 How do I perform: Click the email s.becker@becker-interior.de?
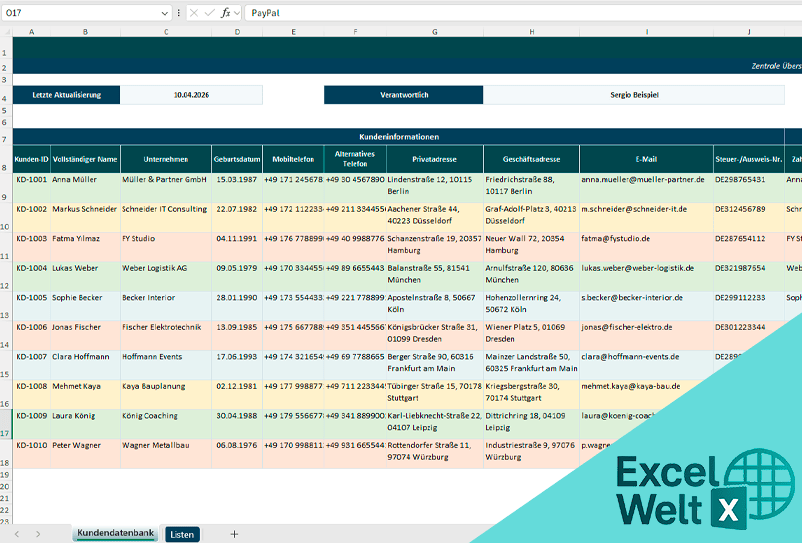(x=647, y=306)
